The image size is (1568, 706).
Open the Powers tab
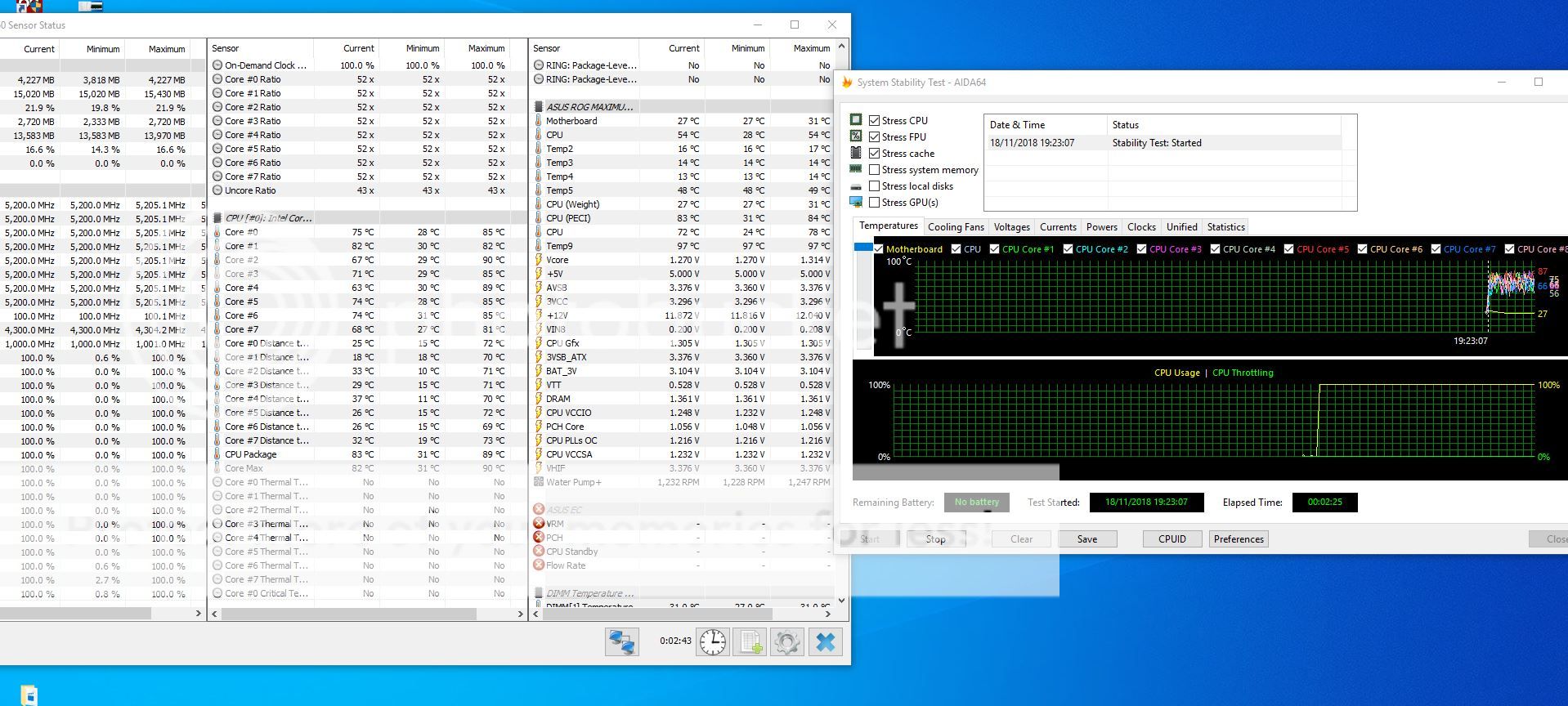click(1101, 227)
